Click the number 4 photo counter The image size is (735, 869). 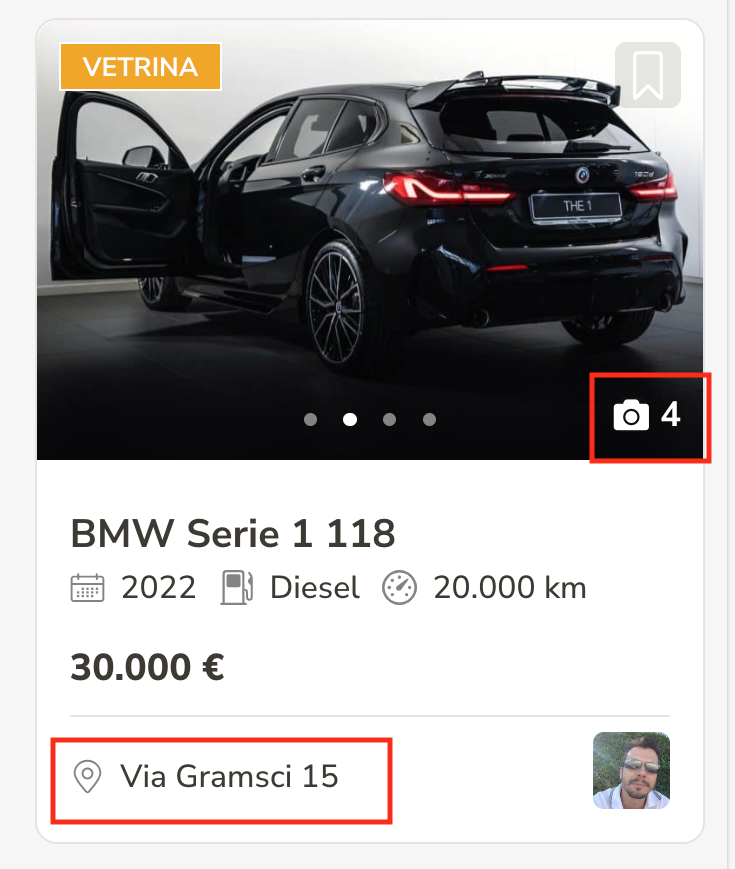(x=671, y=415)
